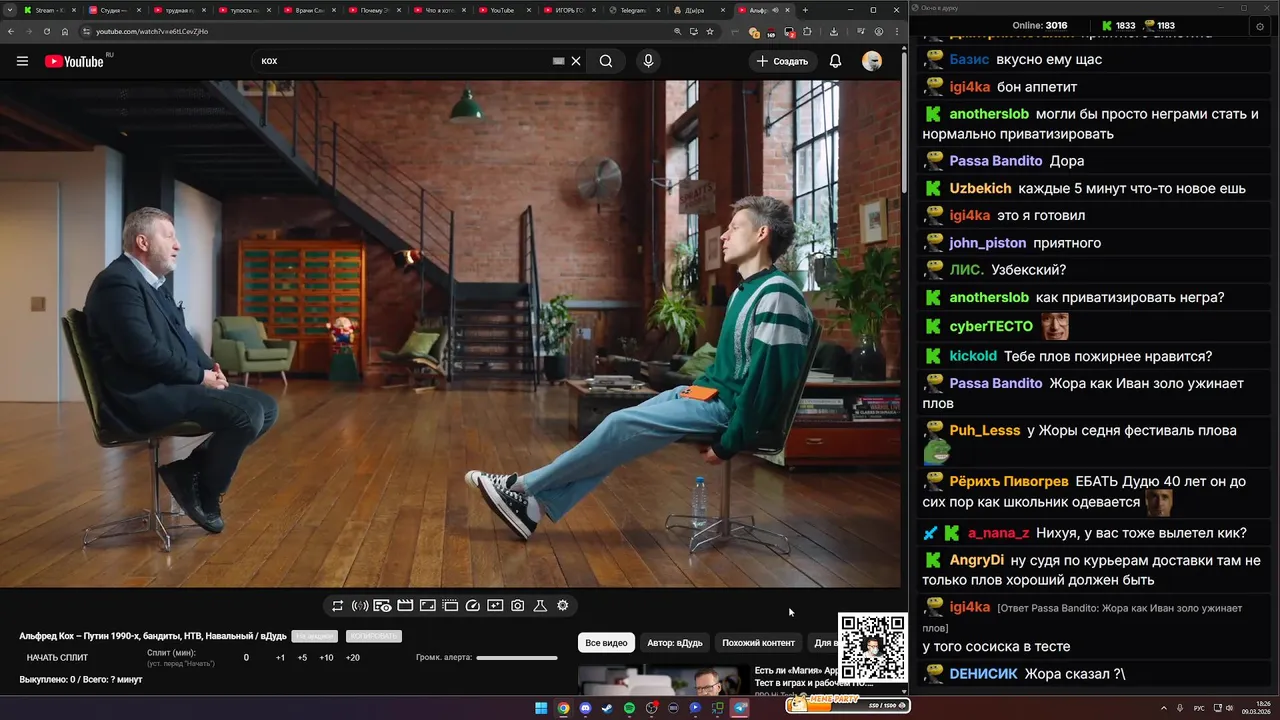Click username ДЕНИСИК in chat
Screen dimensions: 1280x720
983,674
